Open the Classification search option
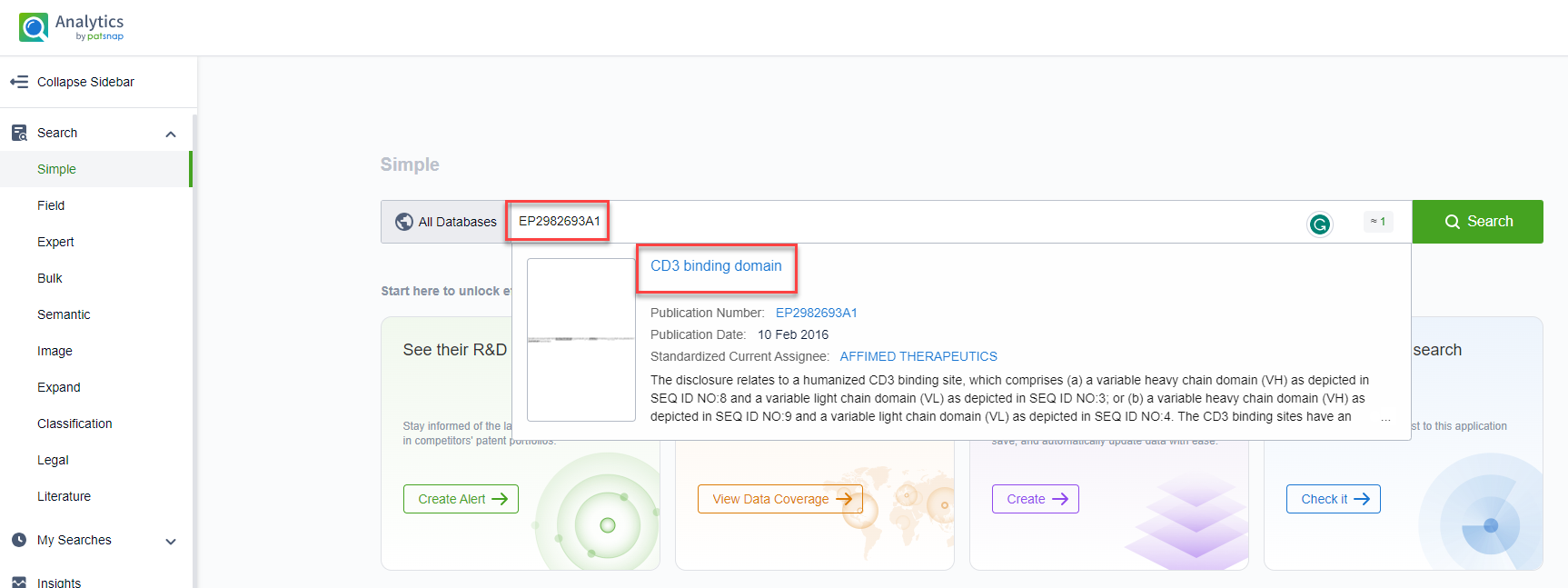This screenshot has height=588, width=1568. (x=74, y=424)
